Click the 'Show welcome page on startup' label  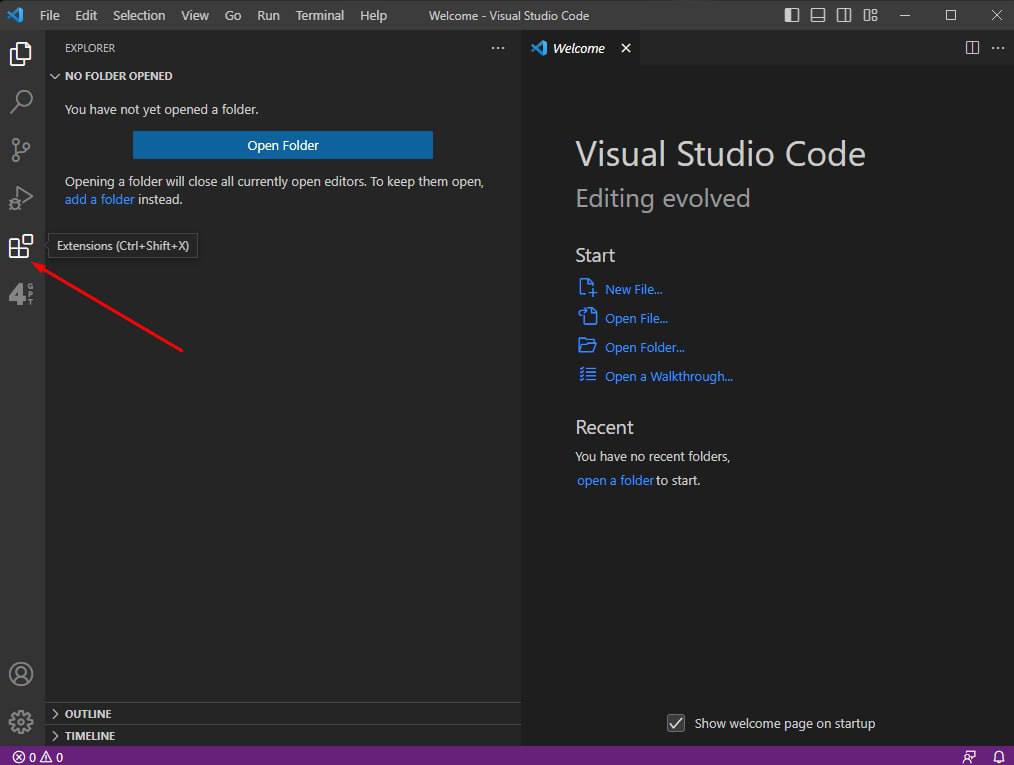(x=784, y=724)
